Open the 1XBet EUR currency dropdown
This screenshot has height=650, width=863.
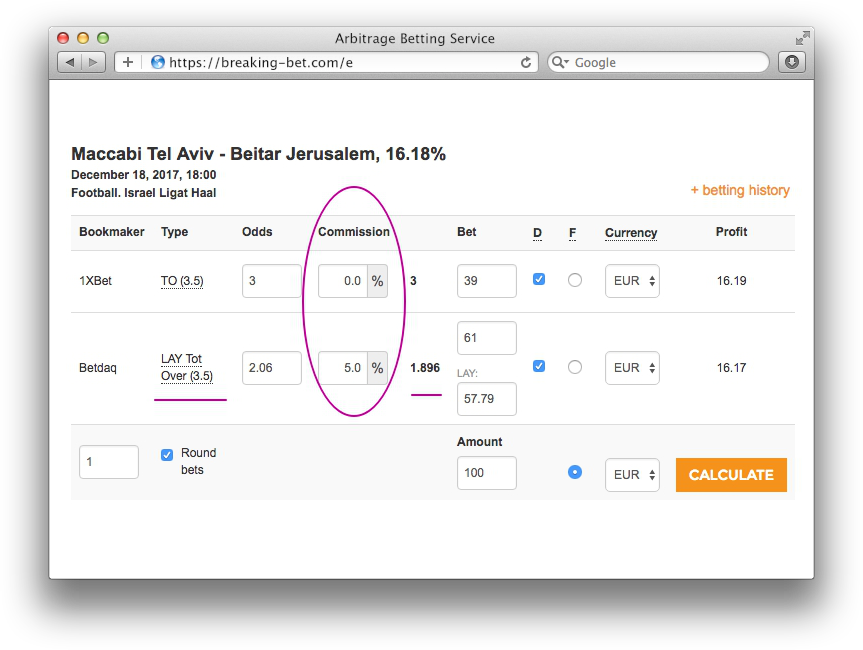pyautogui.click(x=632, y=281)
